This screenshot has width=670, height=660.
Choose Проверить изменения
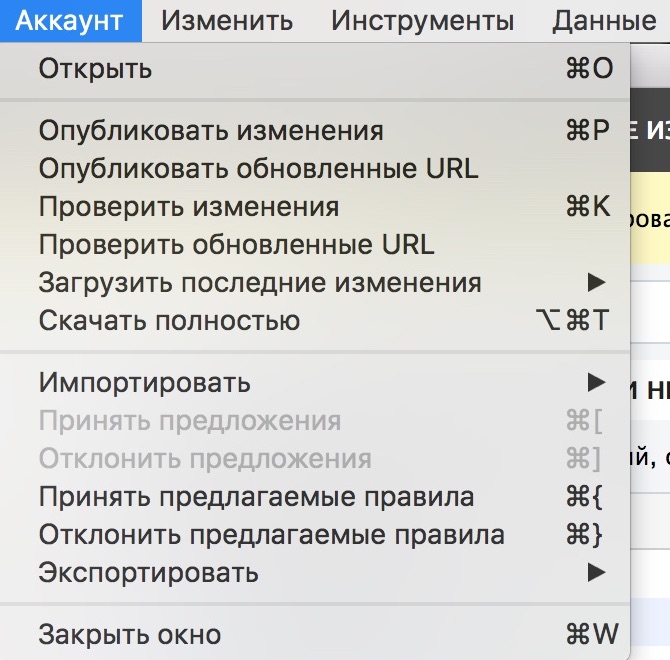pos(315,207)
